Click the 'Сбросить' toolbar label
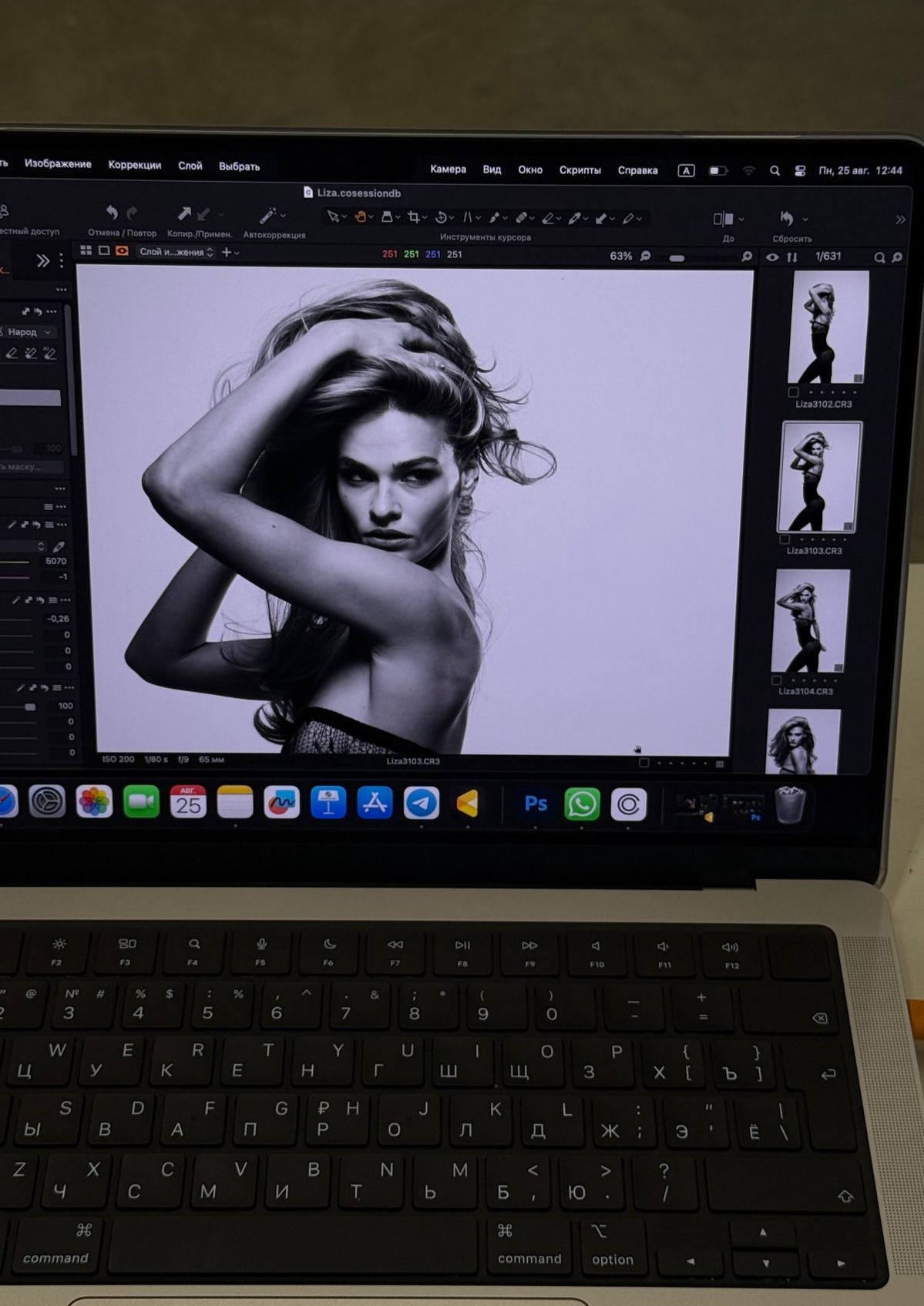The width and height of the screenshot is (924, 1306). [x=792, y=239]
